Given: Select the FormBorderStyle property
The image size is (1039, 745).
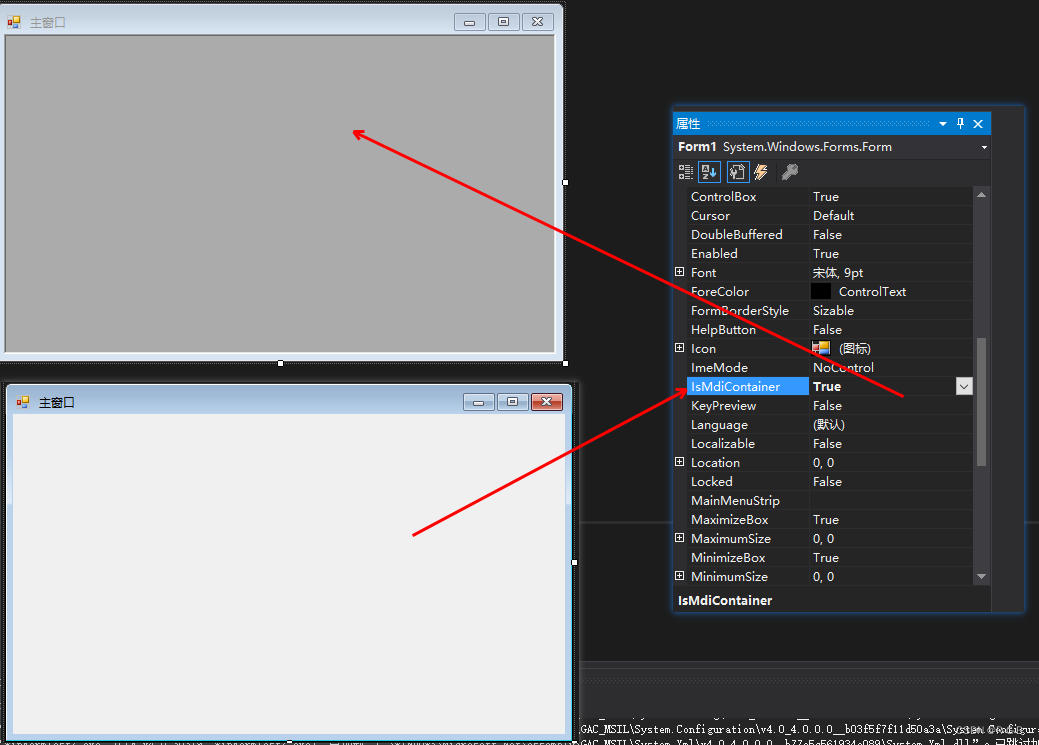Looking at the screenshot, I should pos(740,311).
